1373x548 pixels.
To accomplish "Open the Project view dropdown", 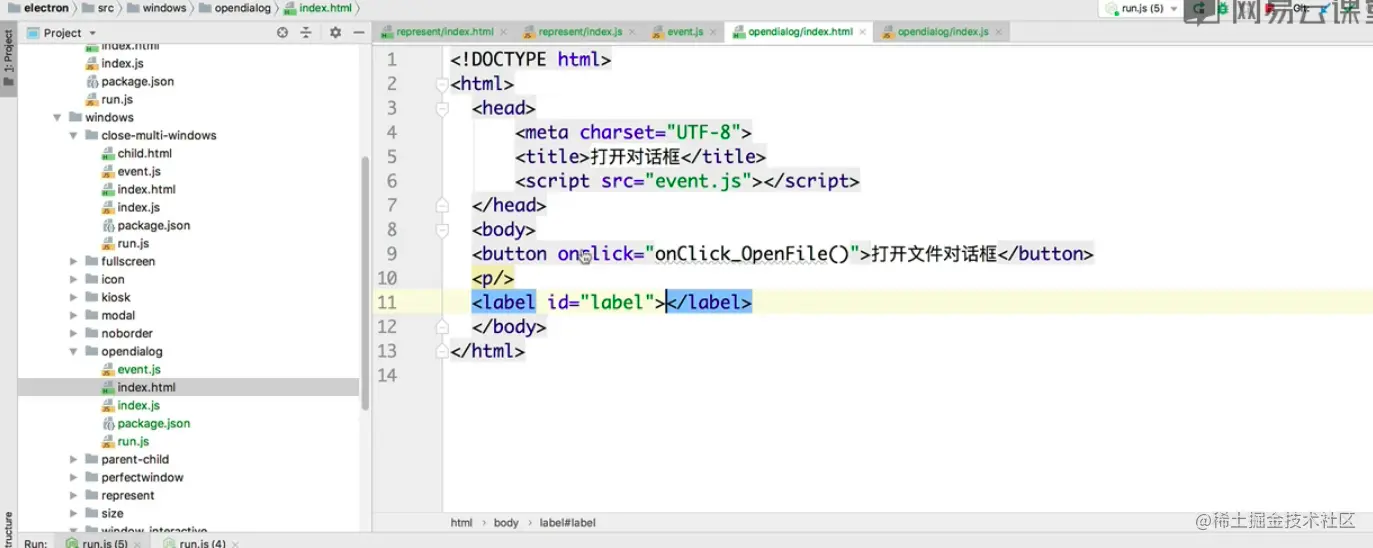I will 61,33.
